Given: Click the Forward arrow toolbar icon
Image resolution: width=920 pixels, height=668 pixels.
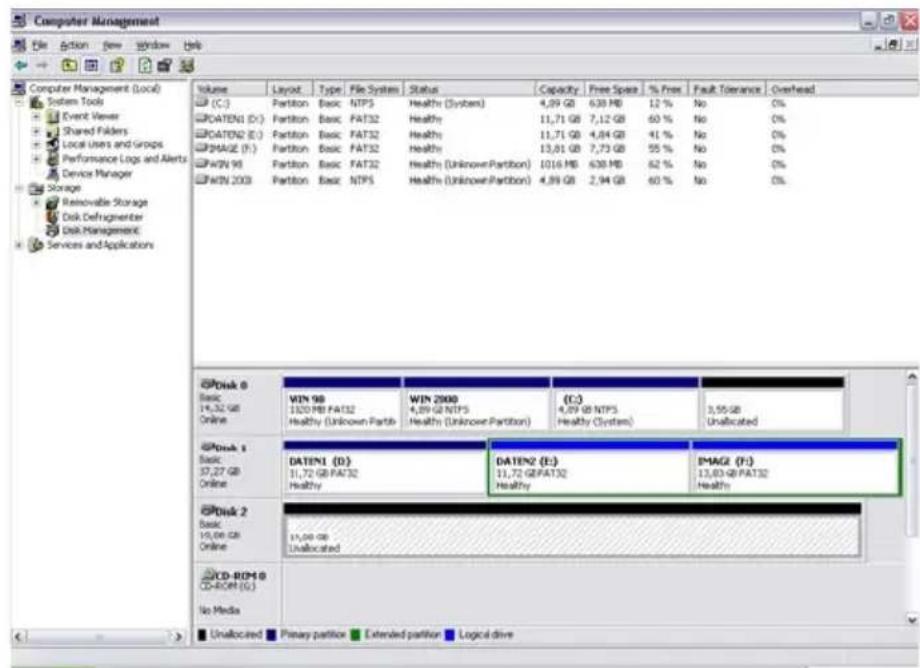Looking at the screenshot, I should coord(42,66).
